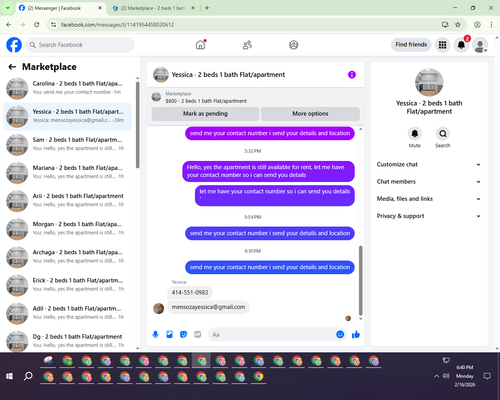Viewport: 500px width, 400px height.
Task: Click Yessica header title in chat
Action: [228, 75]
